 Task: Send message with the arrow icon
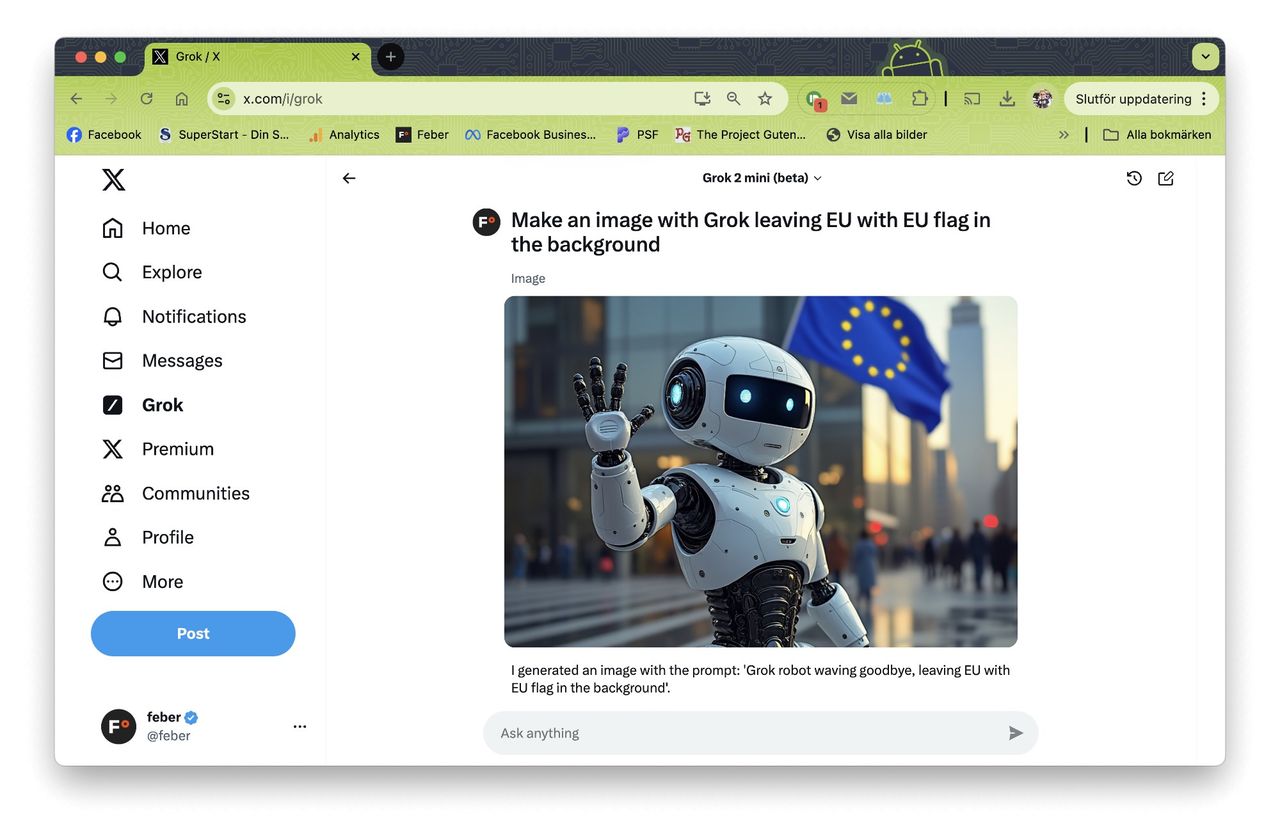coord(1015,733)
